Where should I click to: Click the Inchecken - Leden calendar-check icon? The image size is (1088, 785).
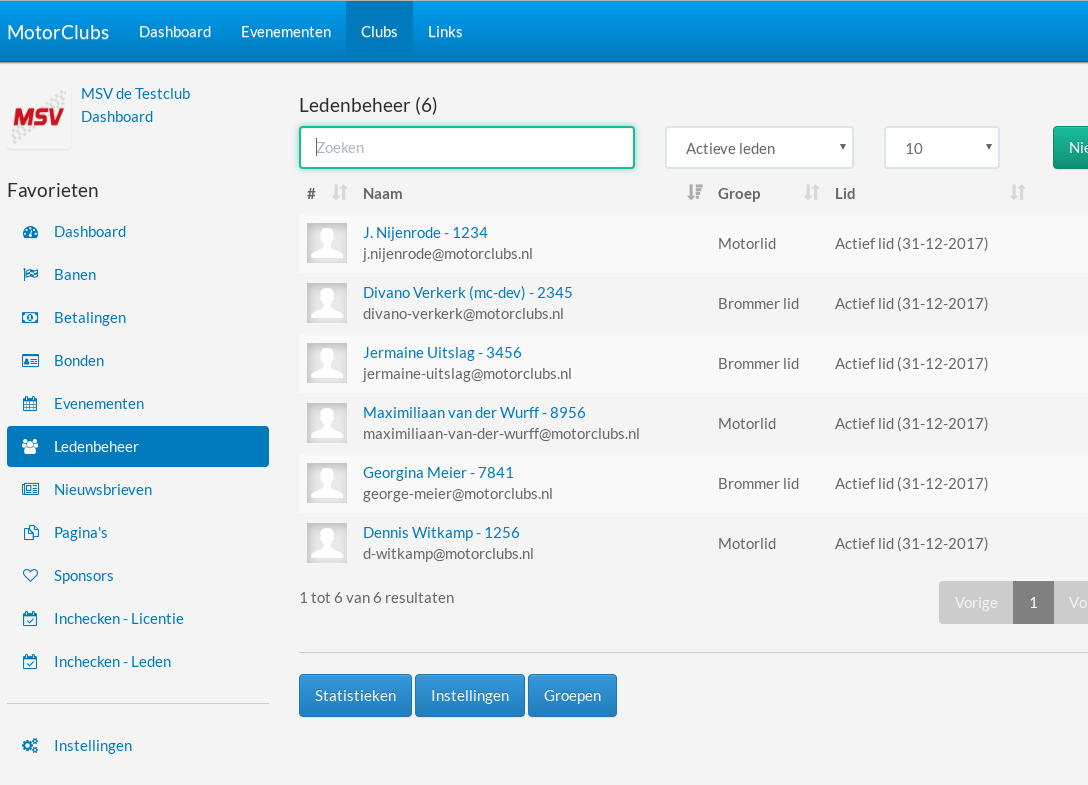pyautogui.click(x=31, y=662)
